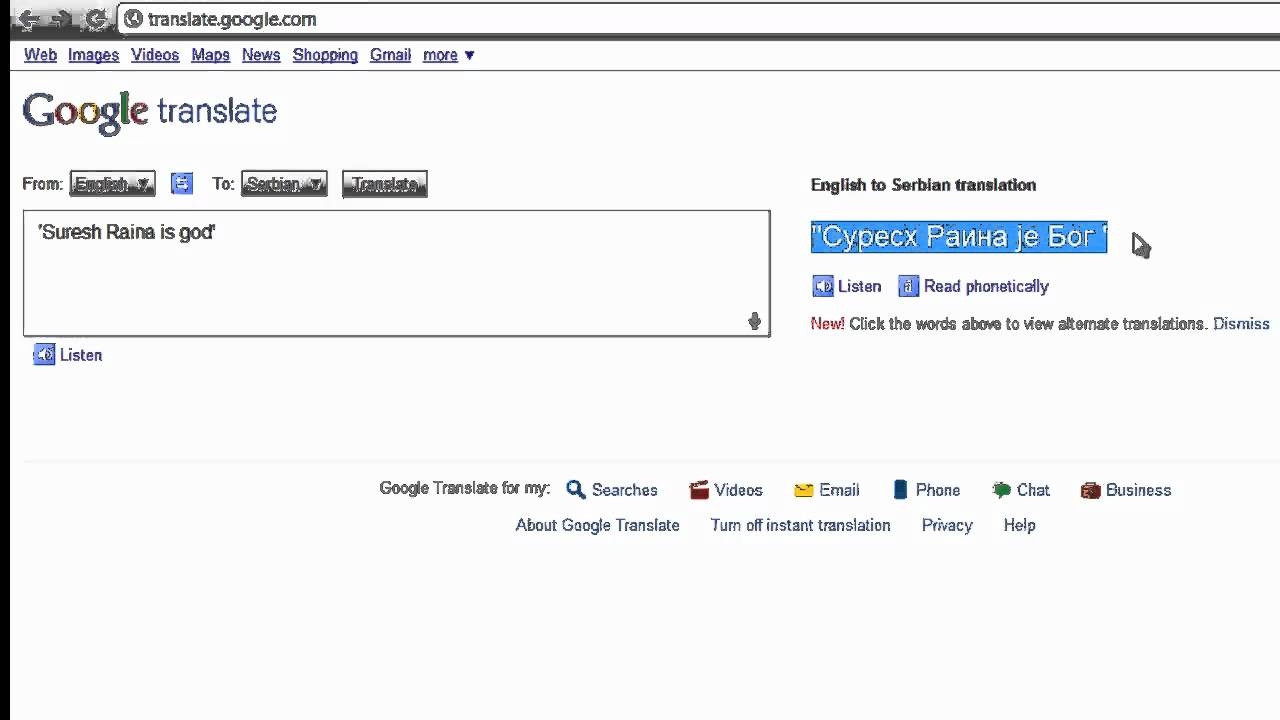Click the speaker icon below source text
The height and width of the screenshot is (720, 1280).
coord(44,354)
